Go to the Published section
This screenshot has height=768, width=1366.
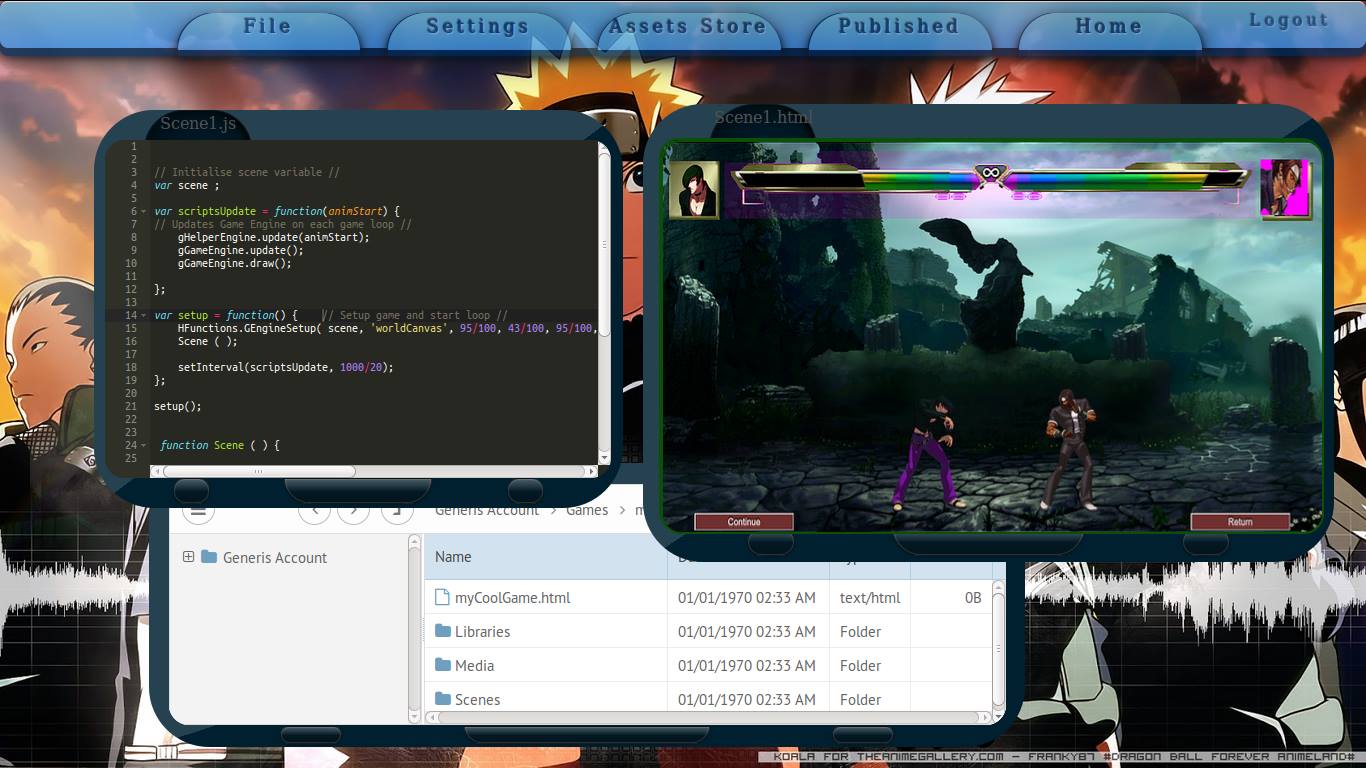[x=898, y=29]
